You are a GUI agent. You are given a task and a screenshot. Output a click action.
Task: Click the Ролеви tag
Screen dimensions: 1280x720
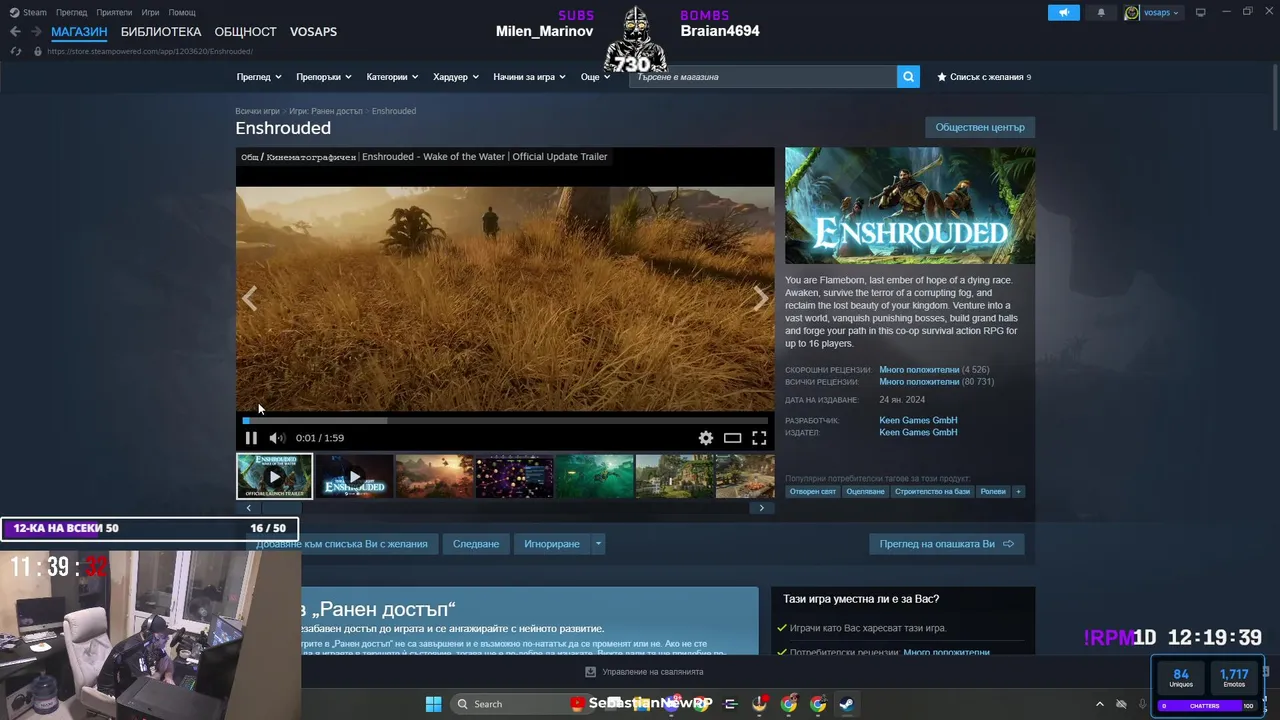coord(993,491)
